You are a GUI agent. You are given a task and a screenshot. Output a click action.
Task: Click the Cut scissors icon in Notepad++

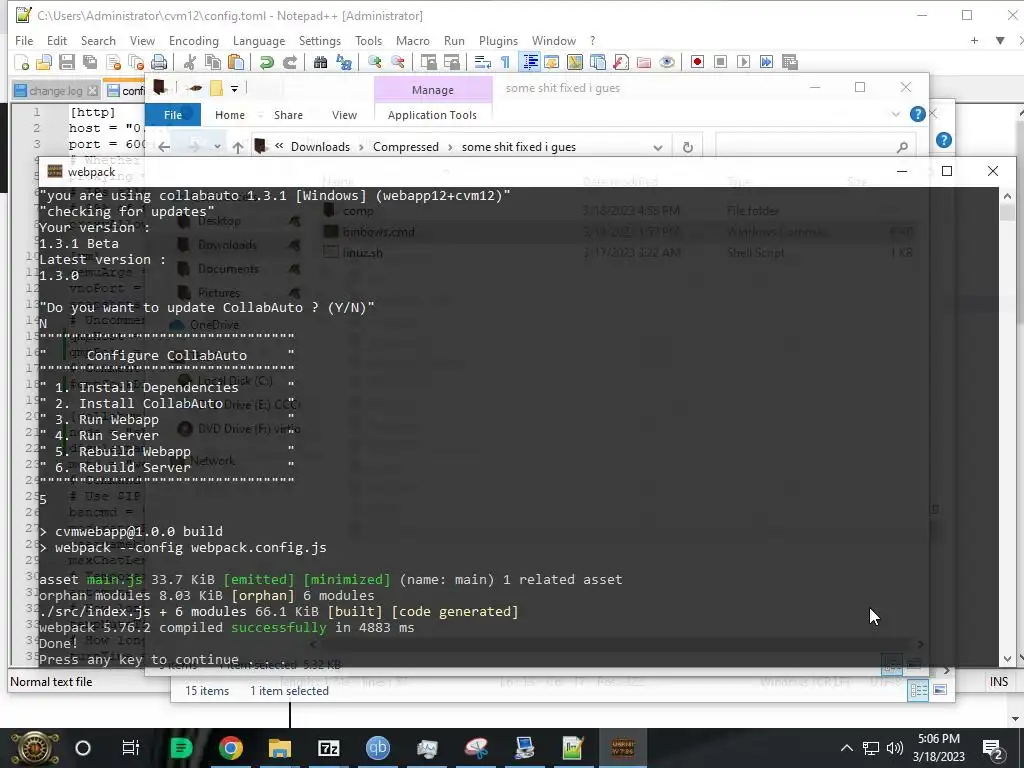[x=190, y=62]
